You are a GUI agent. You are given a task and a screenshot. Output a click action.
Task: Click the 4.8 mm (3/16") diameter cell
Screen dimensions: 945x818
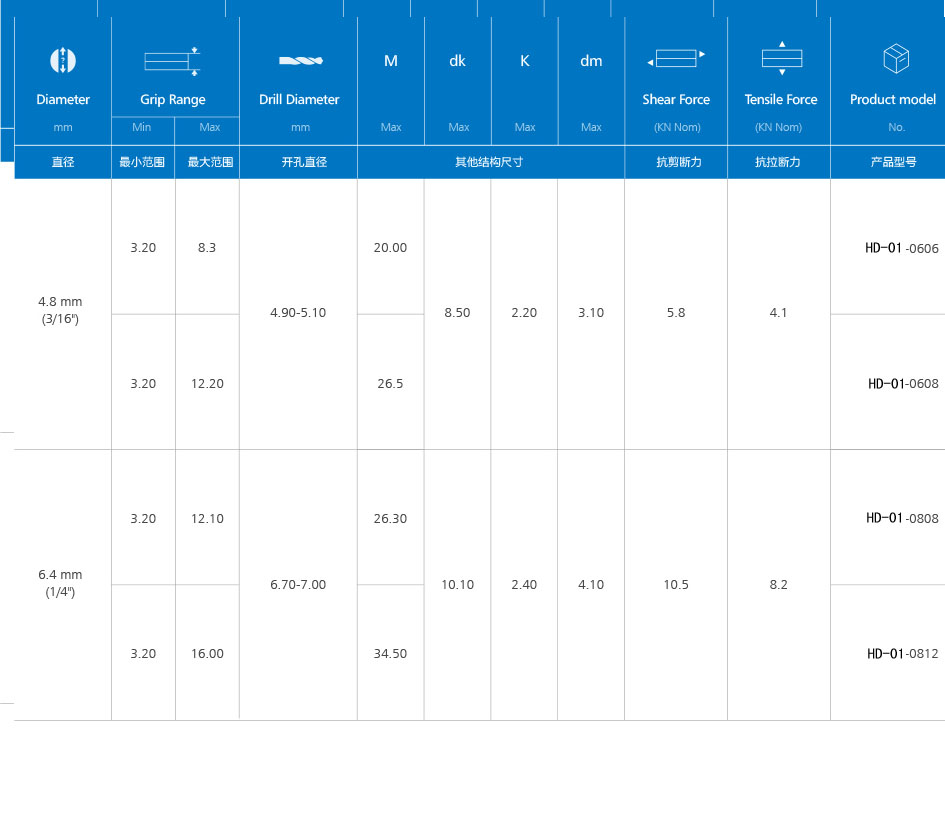60,309
